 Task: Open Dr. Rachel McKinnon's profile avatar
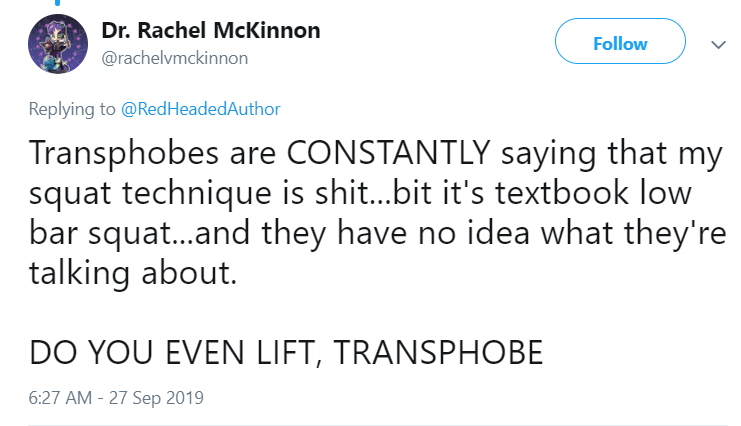[x=58, y=44]
